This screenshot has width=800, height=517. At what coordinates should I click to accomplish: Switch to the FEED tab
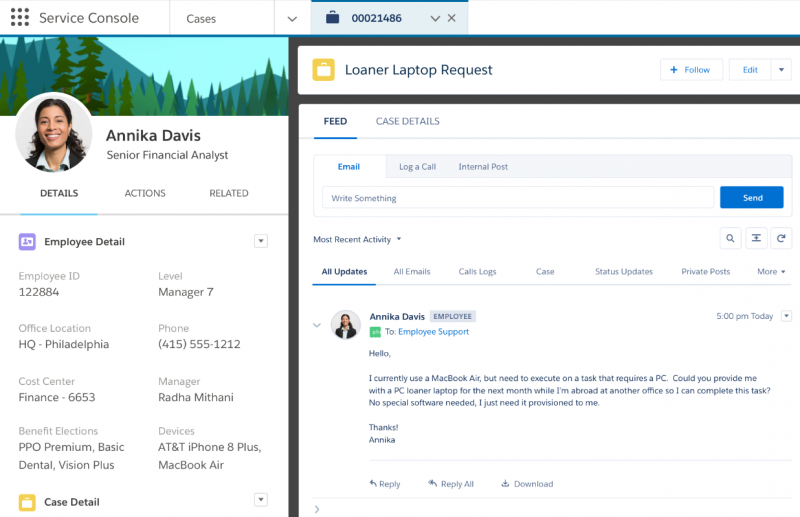(x=335, y=121)
